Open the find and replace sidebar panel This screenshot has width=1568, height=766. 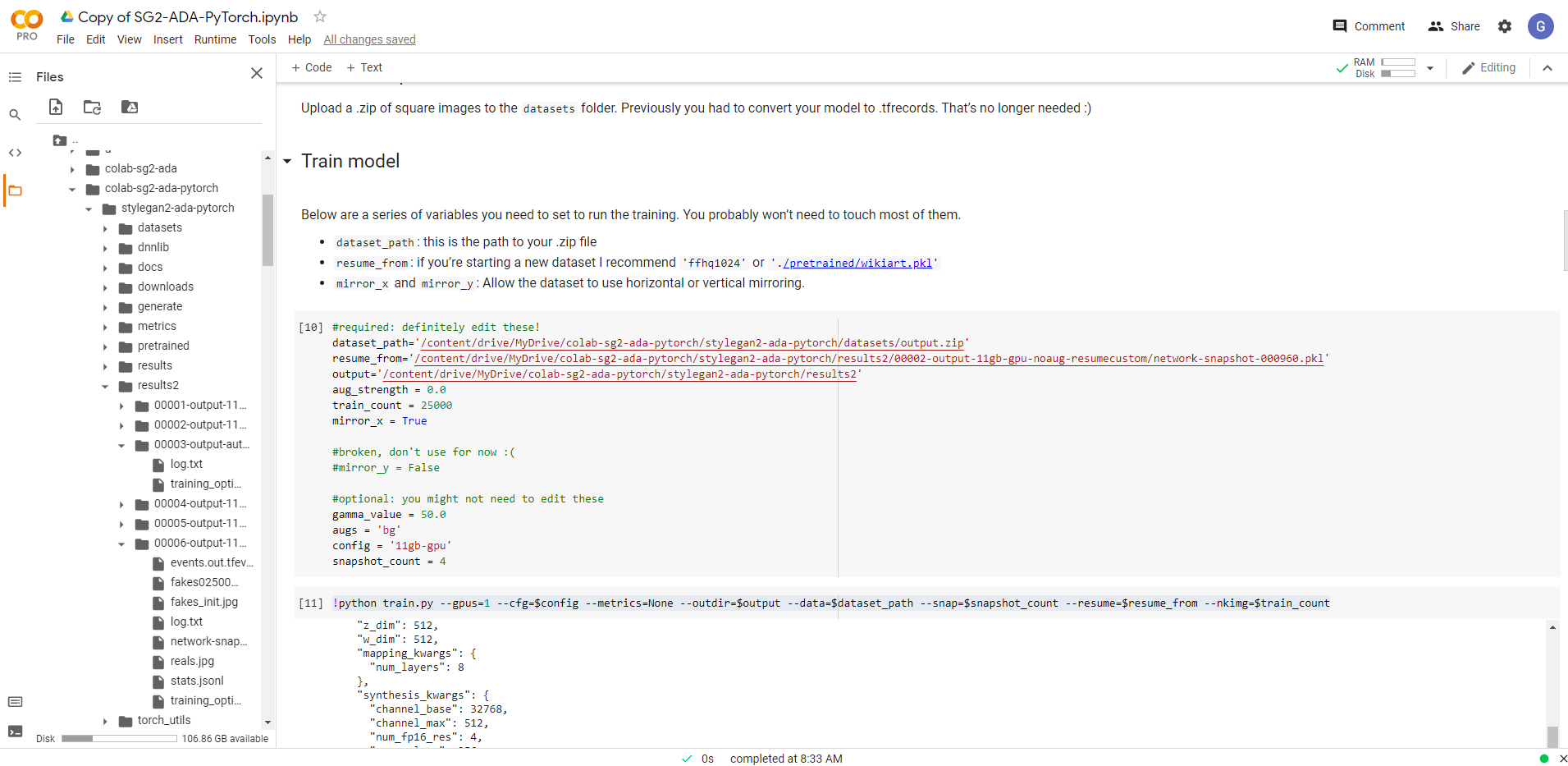coord(15,114)
